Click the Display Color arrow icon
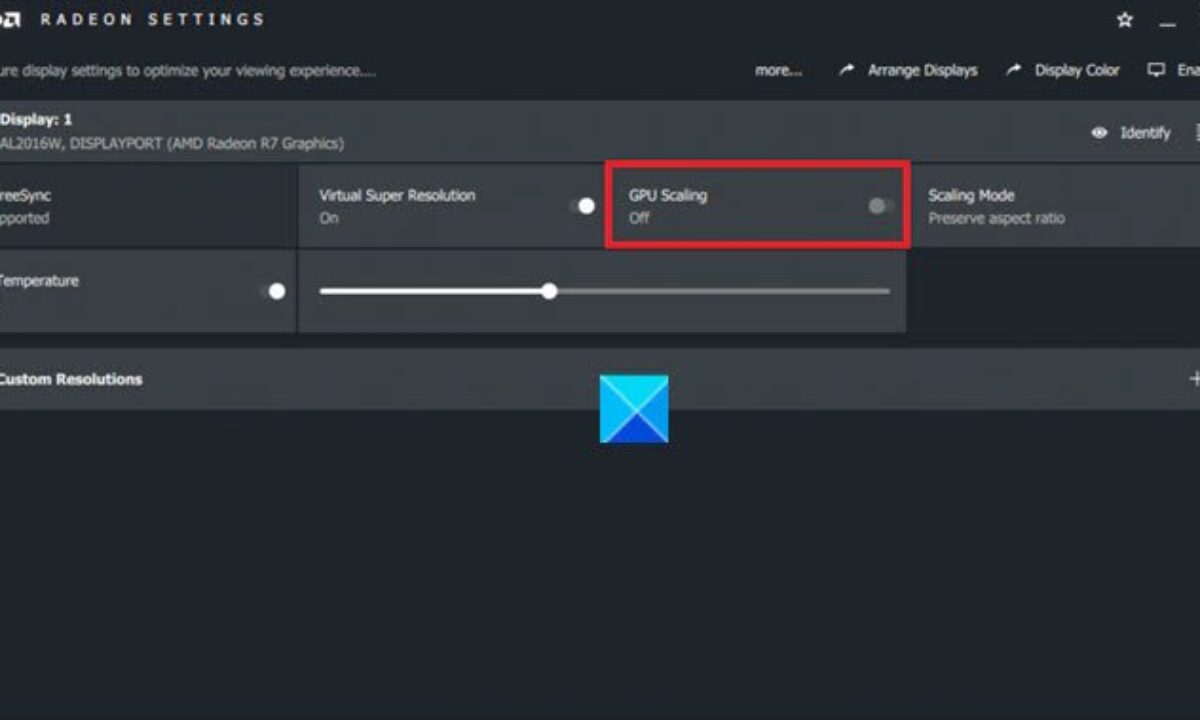 coord(1014,70)
